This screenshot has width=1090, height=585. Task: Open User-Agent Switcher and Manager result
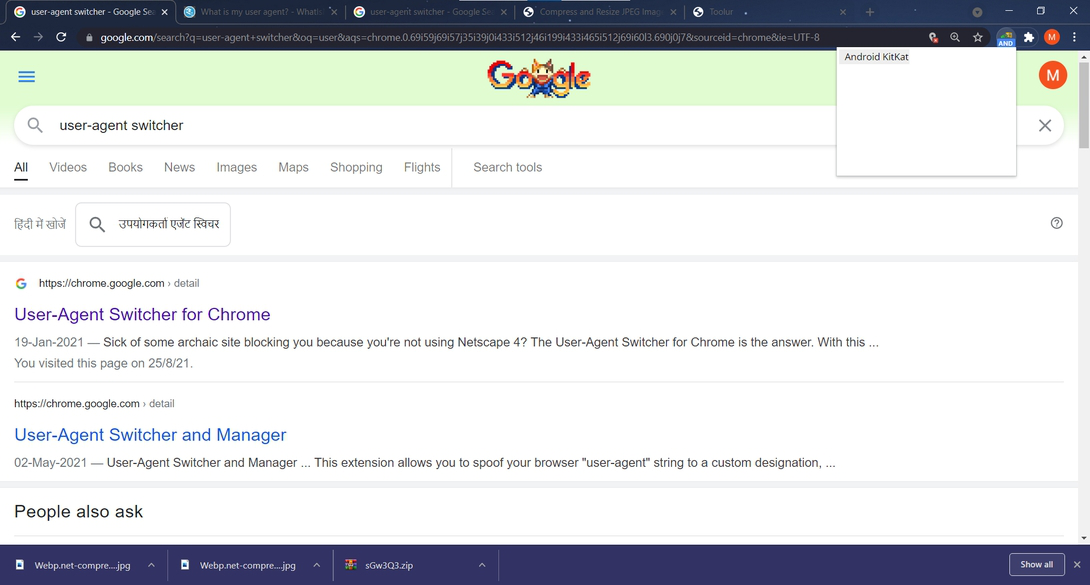point(150,434)
